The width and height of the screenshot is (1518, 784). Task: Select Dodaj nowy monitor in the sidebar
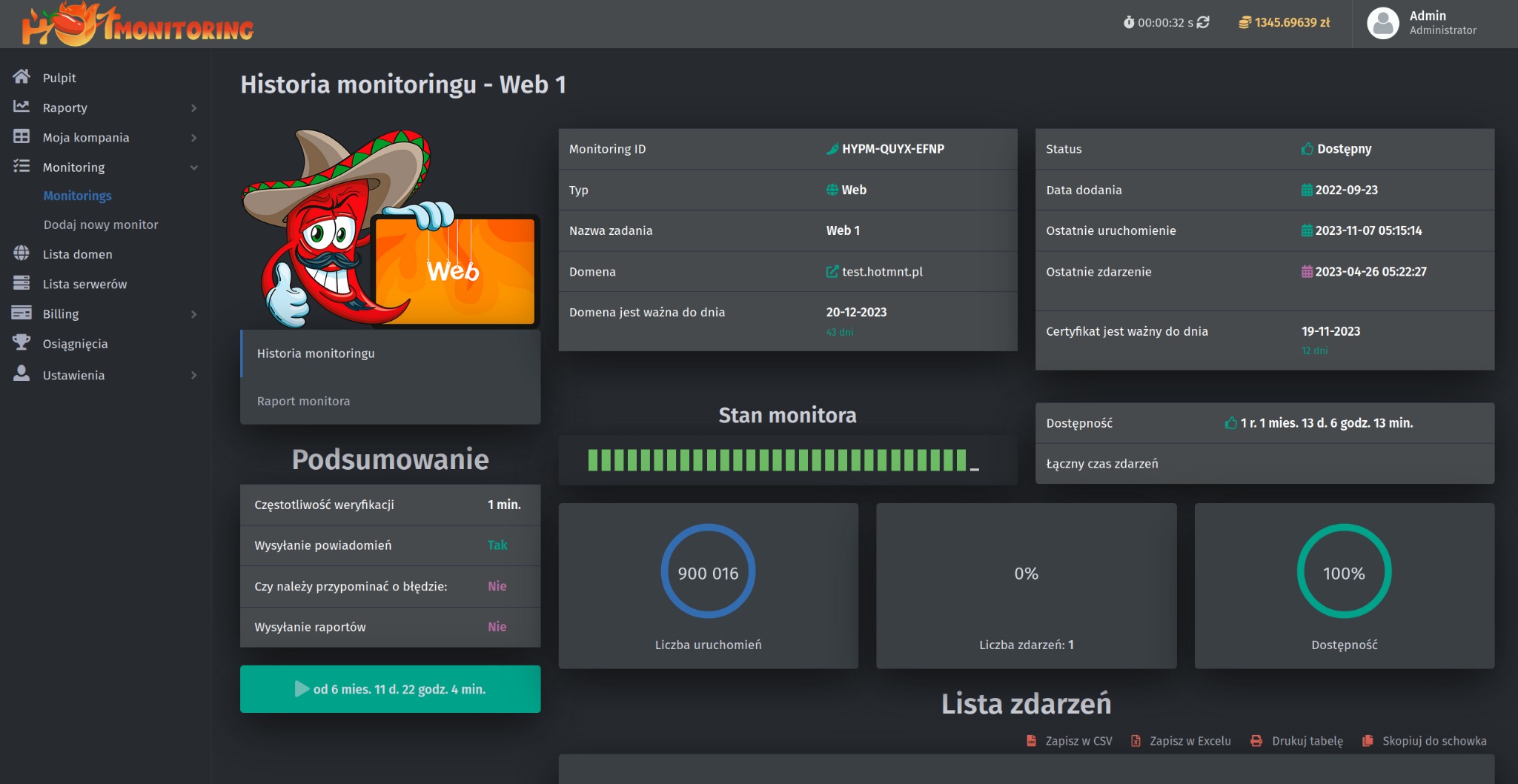[101, 225]
